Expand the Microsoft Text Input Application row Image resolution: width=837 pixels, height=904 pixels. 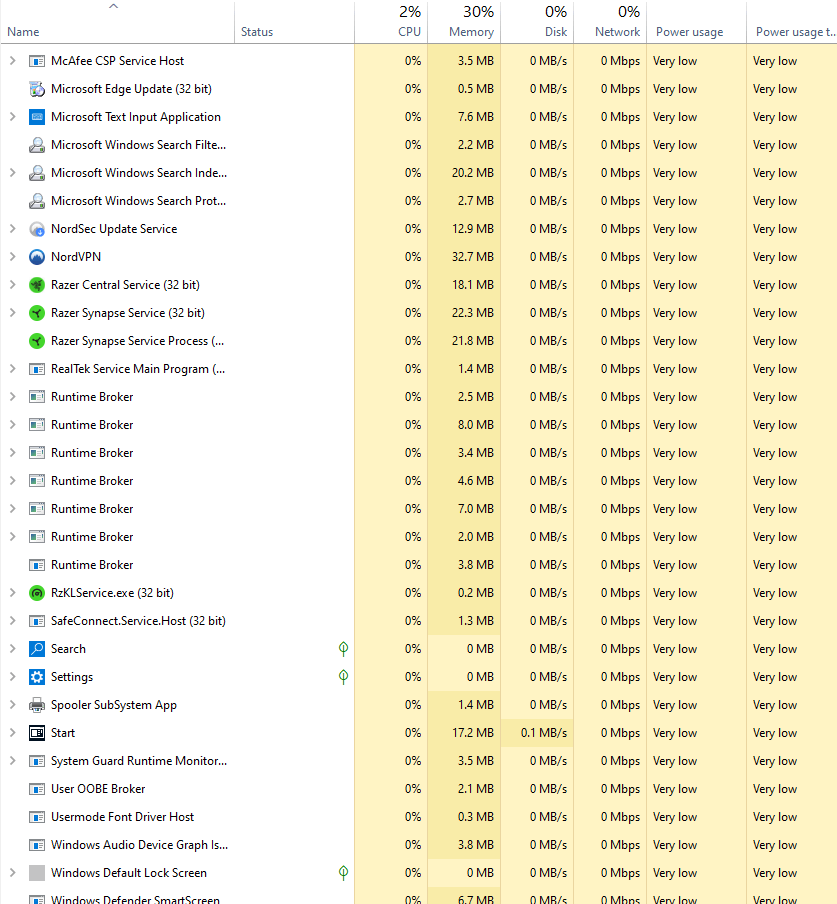click(x=13, y=116)
